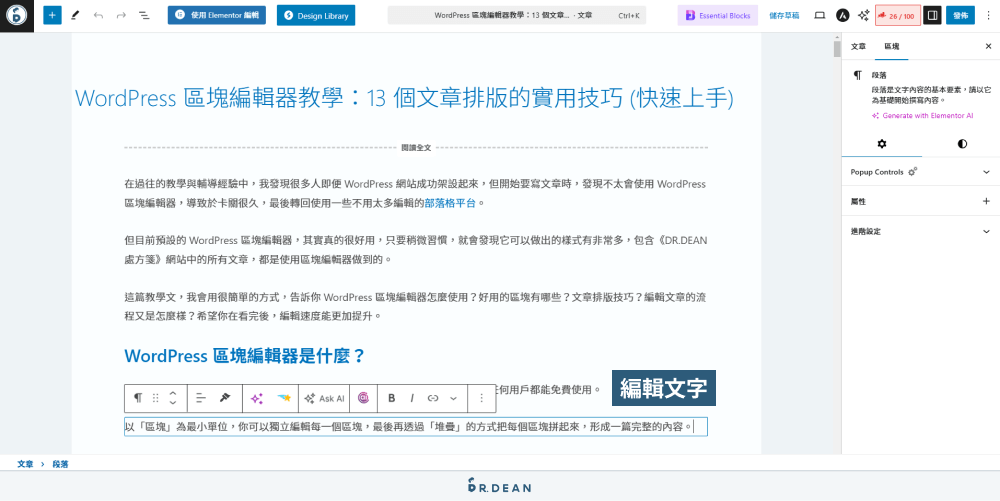Screen dimensions: 1000x501
Task: Open the block inserter plus button
Action: click(52, 15)
